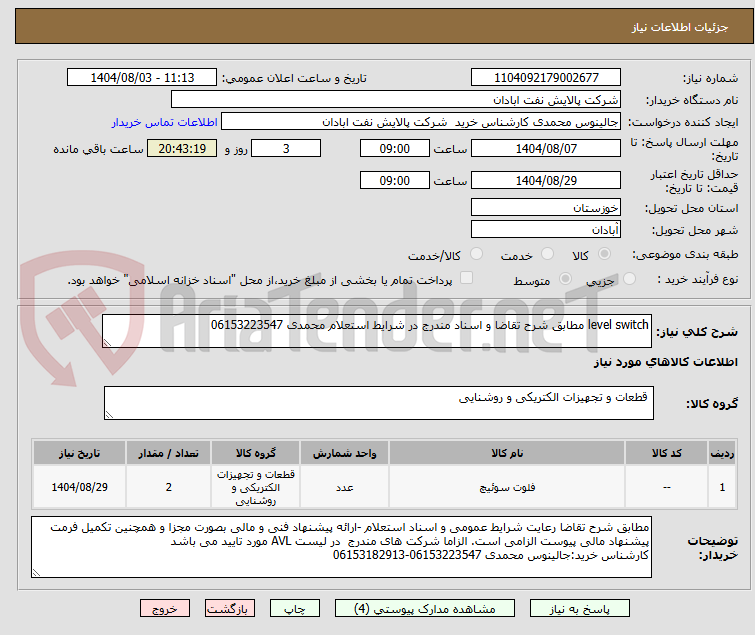This screenshot has width=755, height=635.
Task: Click response deadline date 1404/08/07
Action: pos(546,148)
